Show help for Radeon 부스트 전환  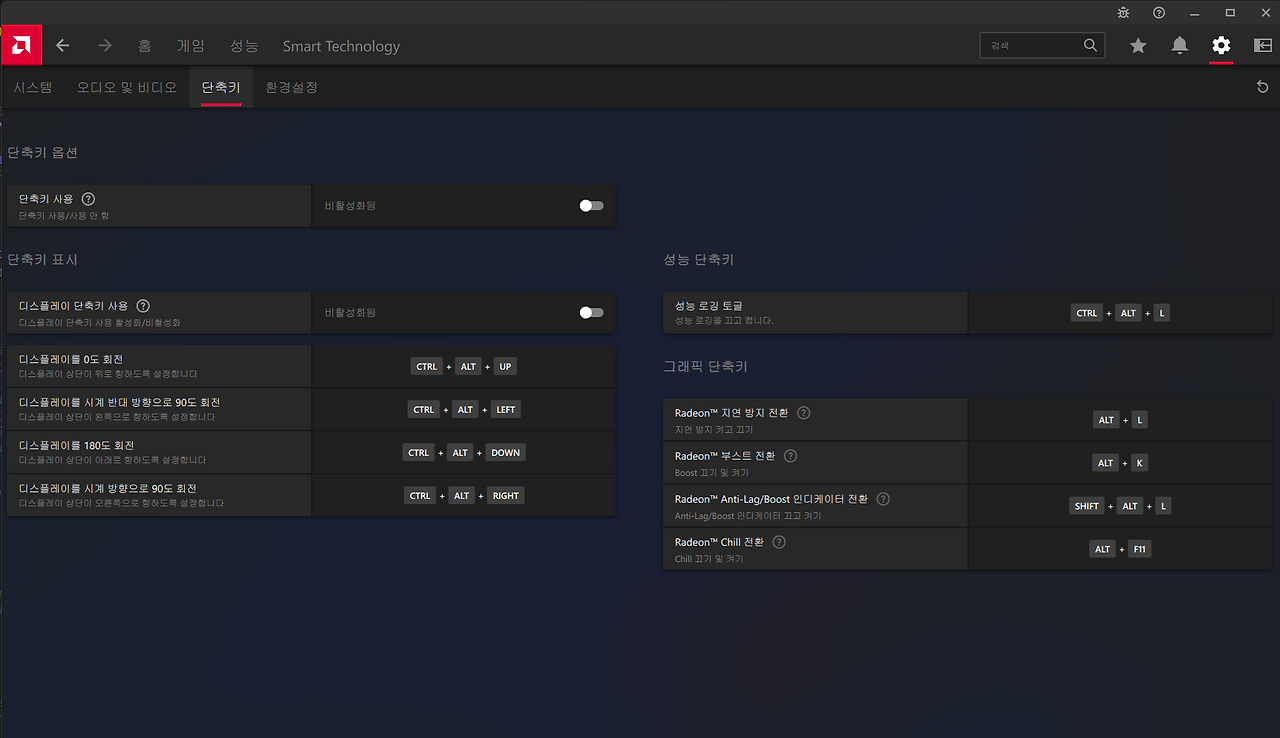click(x=790, y=456)
